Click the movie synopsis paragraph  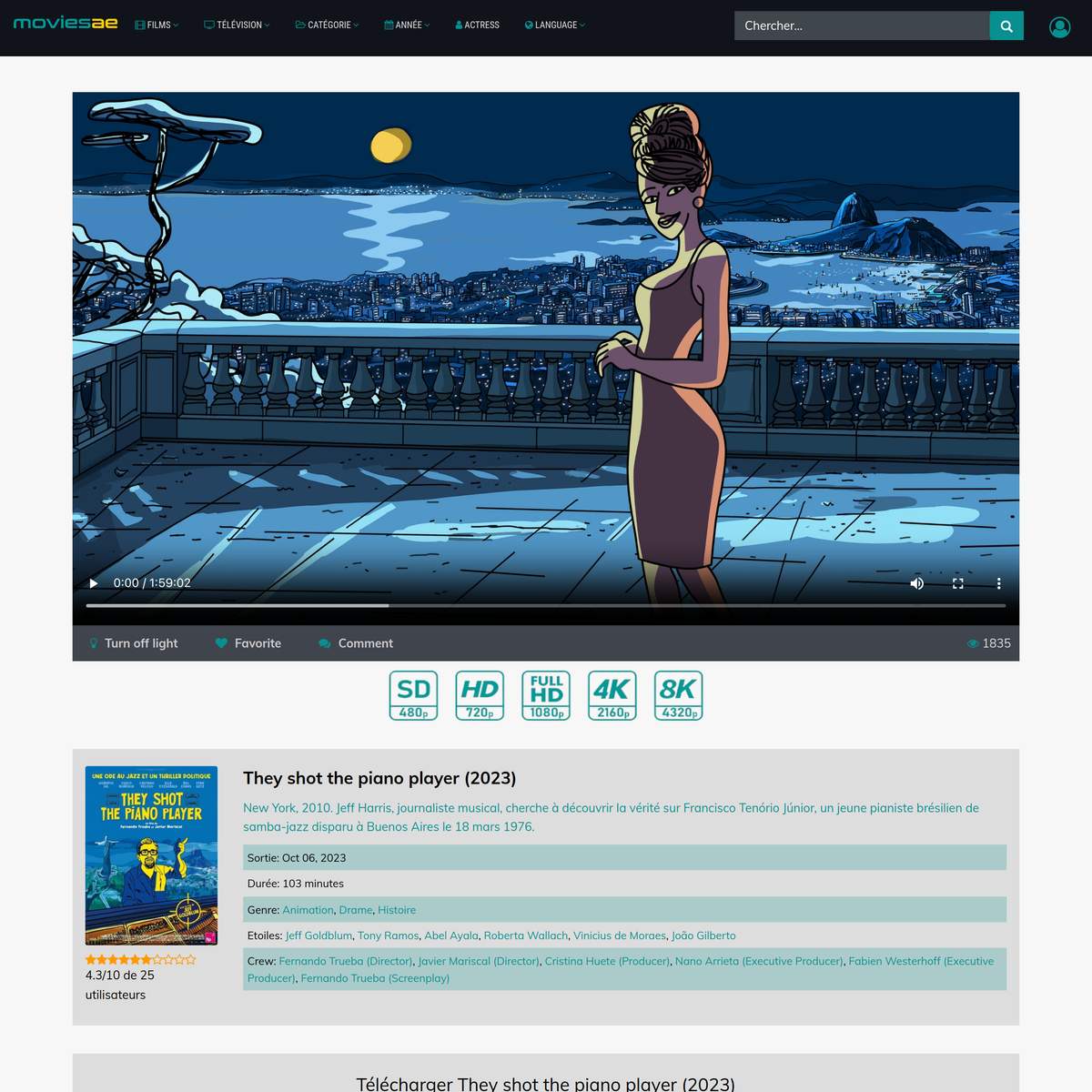pyautogui.click(x=612, y=817)
